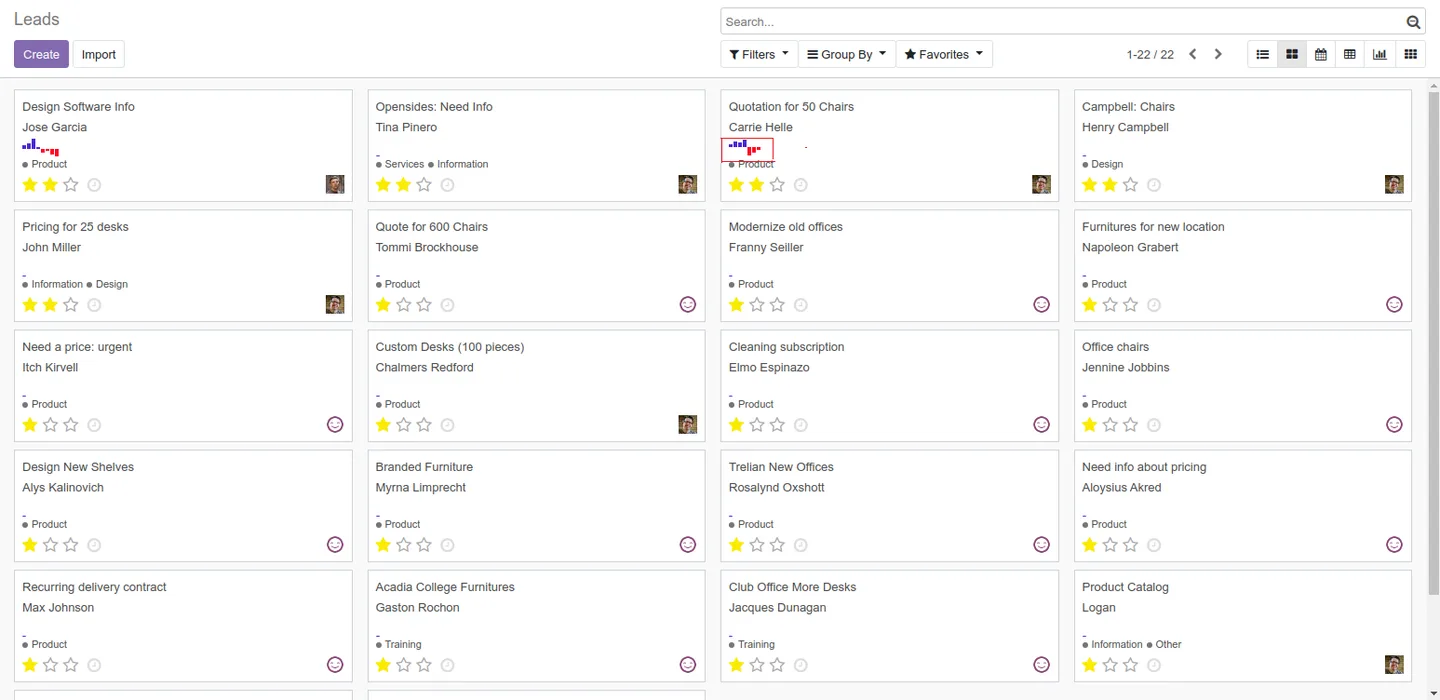Open the Group By dropdown
This screenshot has width=1440, height=700.
[x=847, y=54]
